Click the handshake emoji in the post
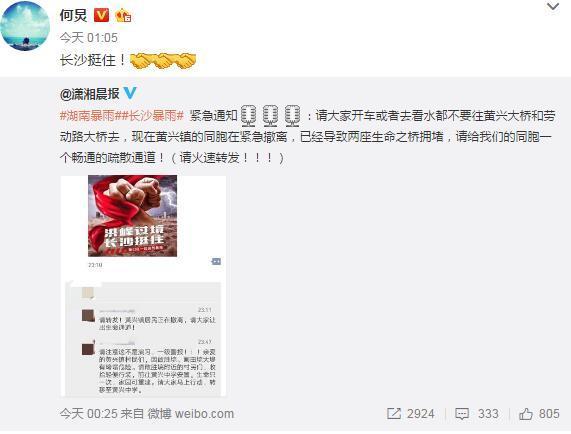571x434 pixels. point(163,60)
